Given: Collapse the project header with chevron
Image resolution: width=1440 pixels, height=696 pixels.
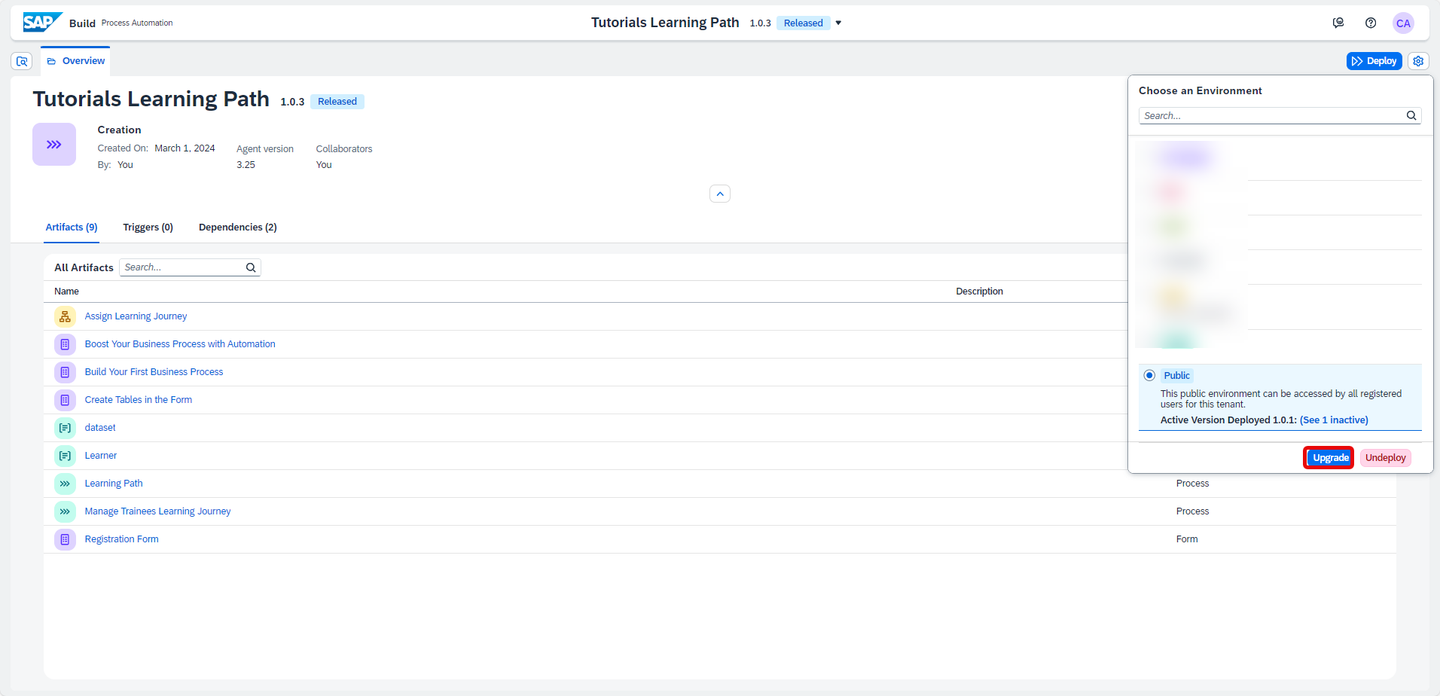Looking at the screenshot, I should (720, 194).
